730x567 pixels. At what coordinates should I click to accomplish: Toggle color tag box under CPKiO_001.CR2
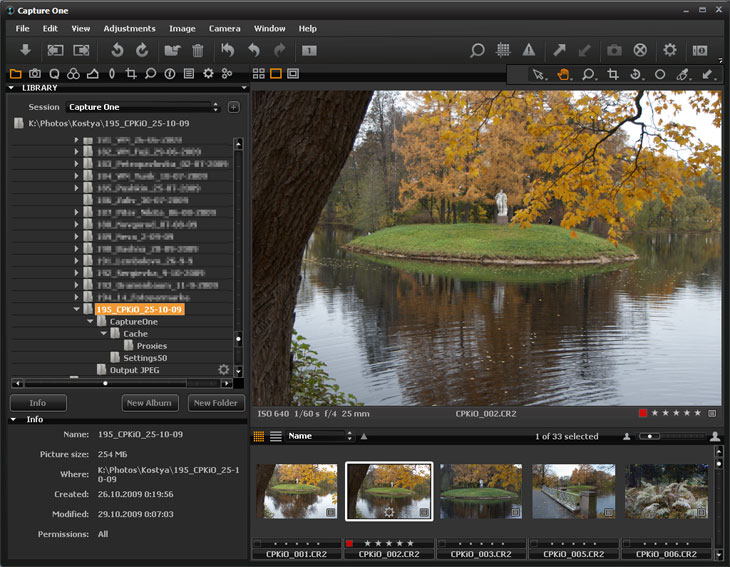coord(257,543)
